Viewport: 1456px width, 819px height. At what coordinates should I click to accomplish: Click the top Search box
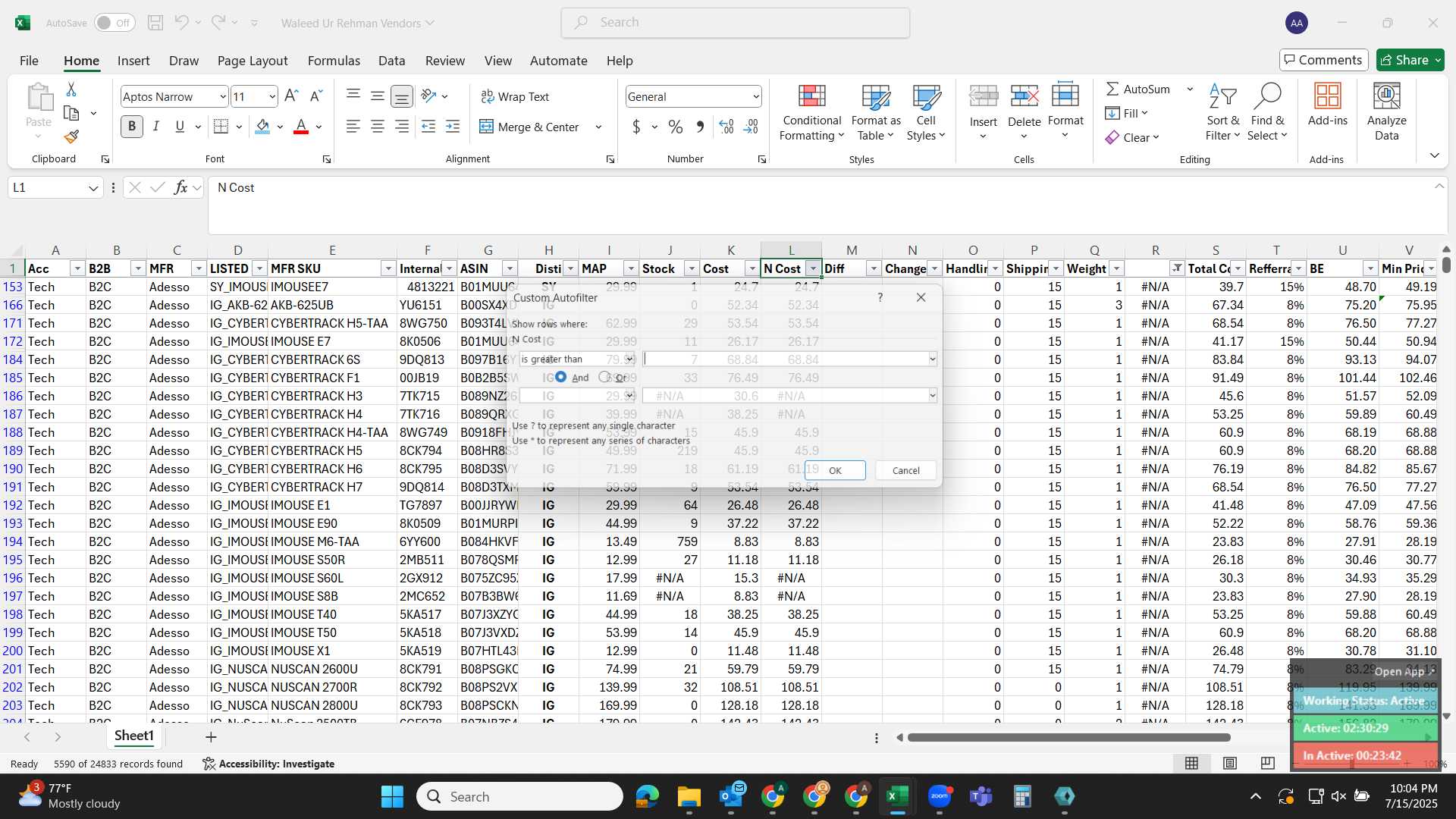click(735, 23)
